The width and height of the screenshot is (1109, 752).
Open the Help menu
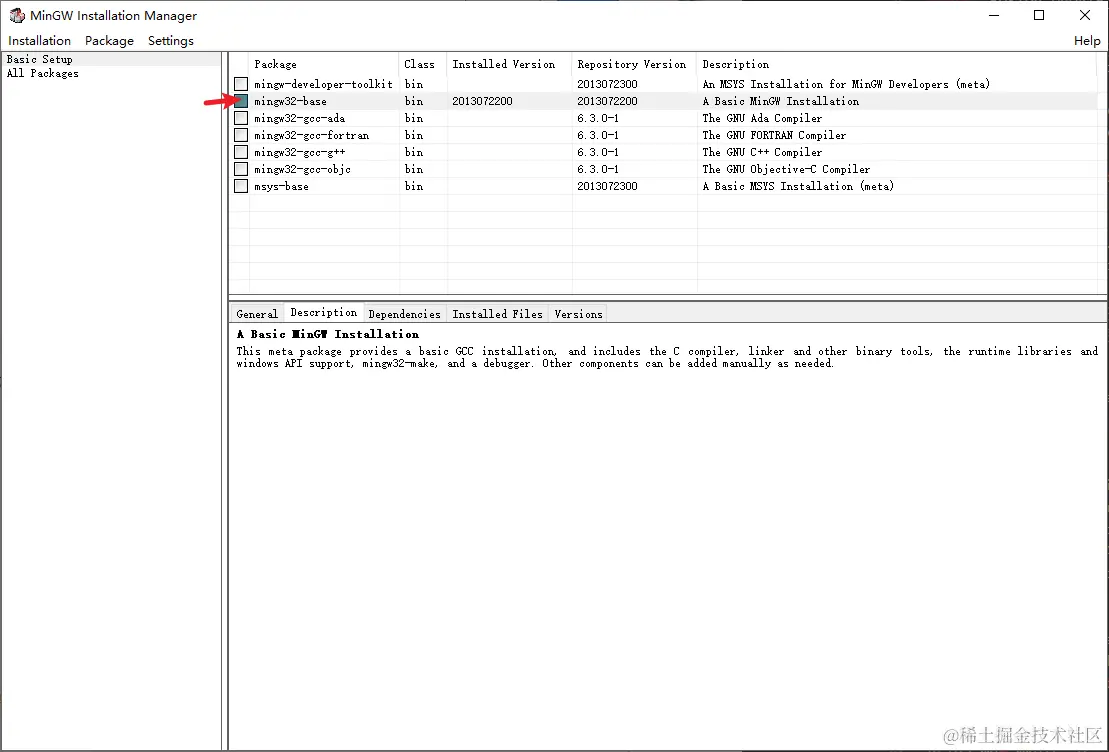(x=1087, y=40)
